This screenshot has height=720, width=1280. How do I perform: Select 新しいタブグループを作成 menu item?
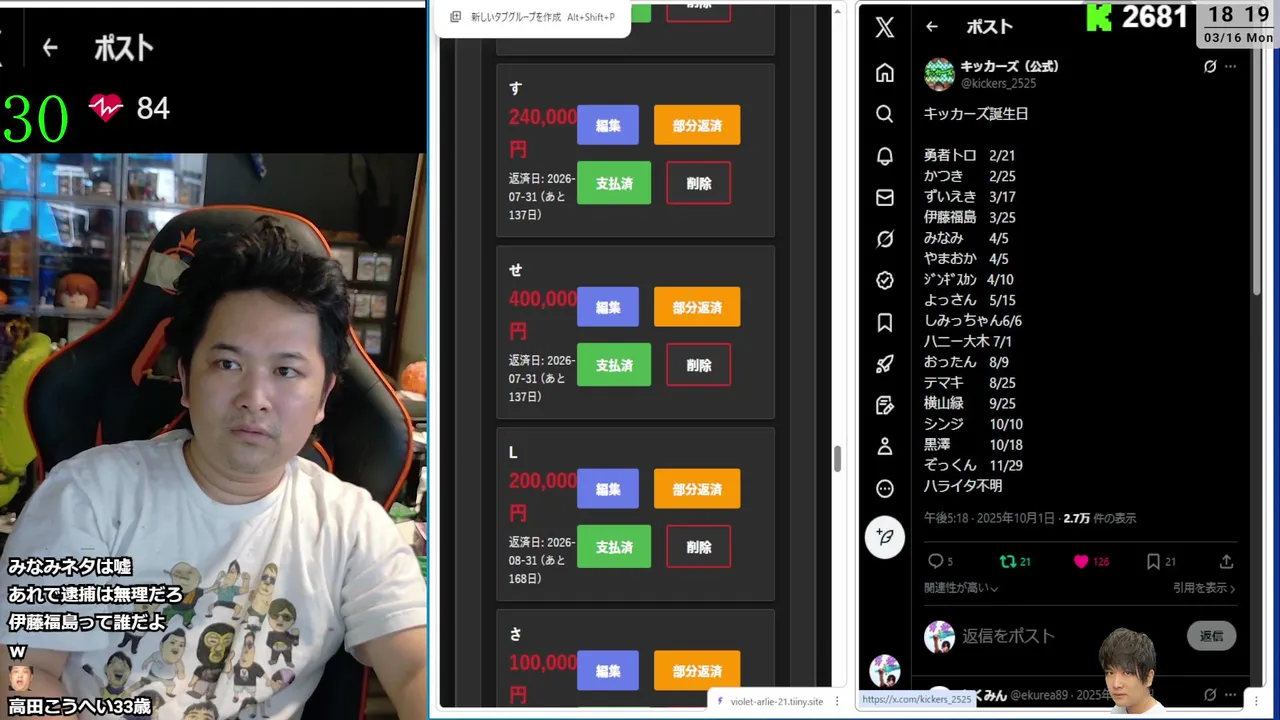(x=534, y=17)
